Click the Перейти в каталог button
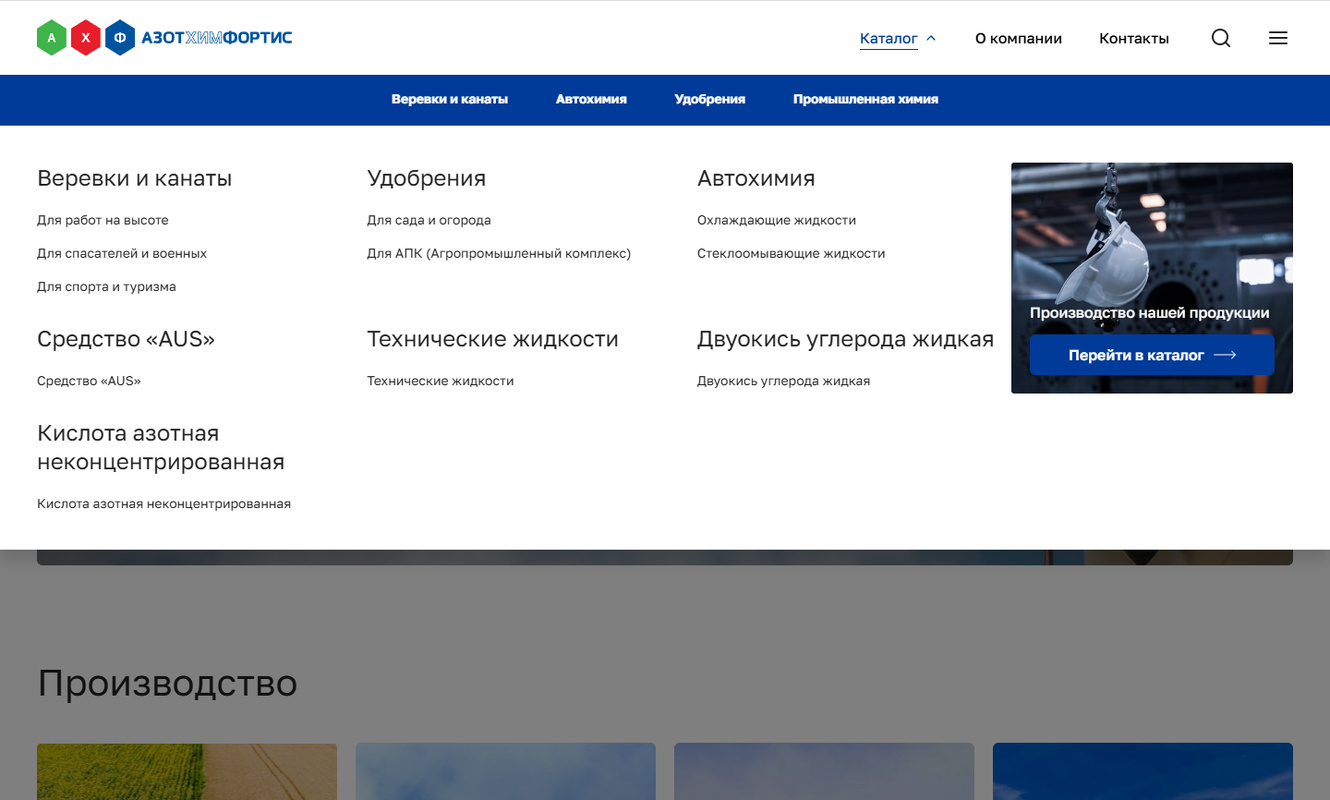This screenshot has width=1330, height=800. [x=1152, y=355]
